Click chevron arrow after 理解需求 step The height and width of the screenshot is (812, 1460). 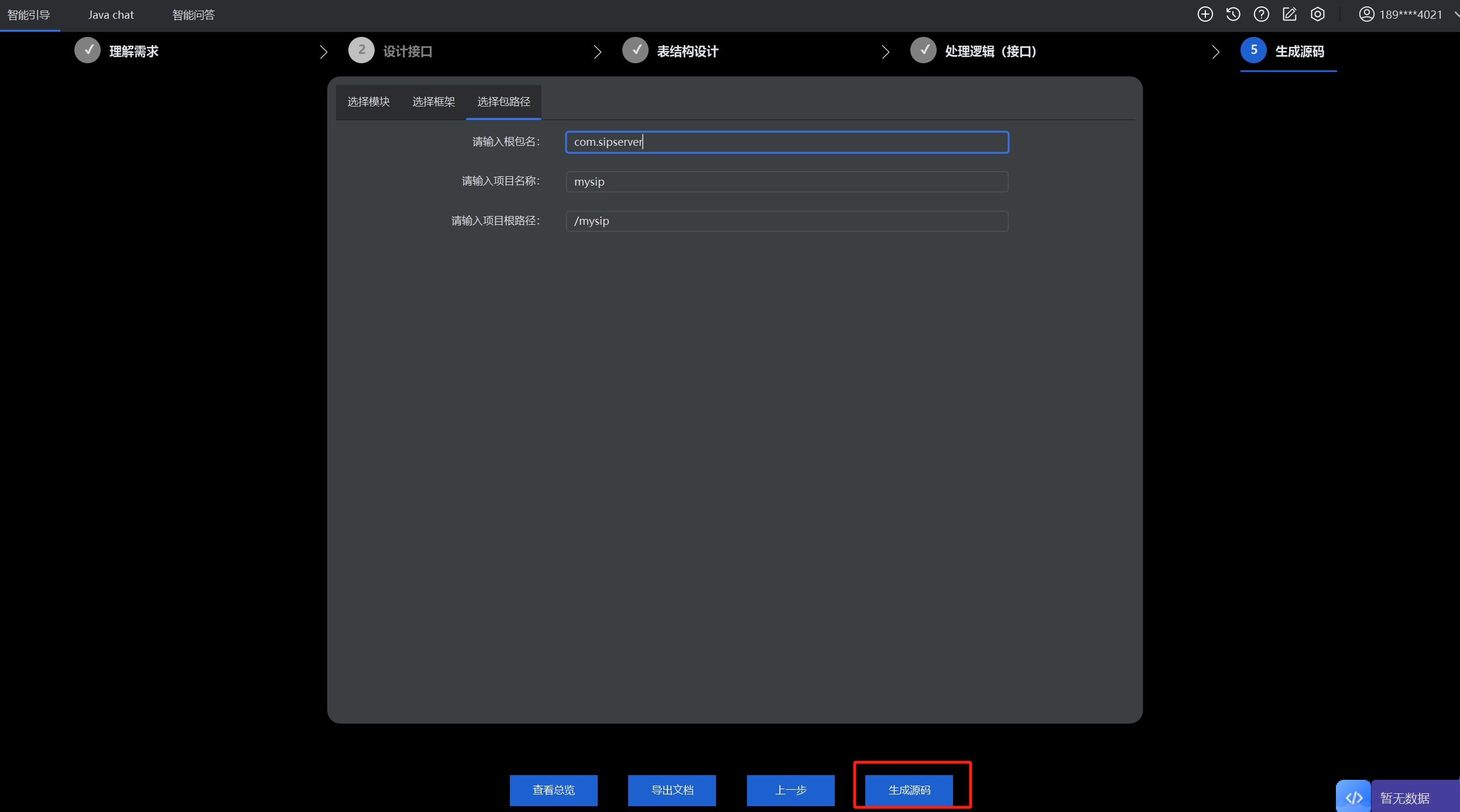coord(324,52)
